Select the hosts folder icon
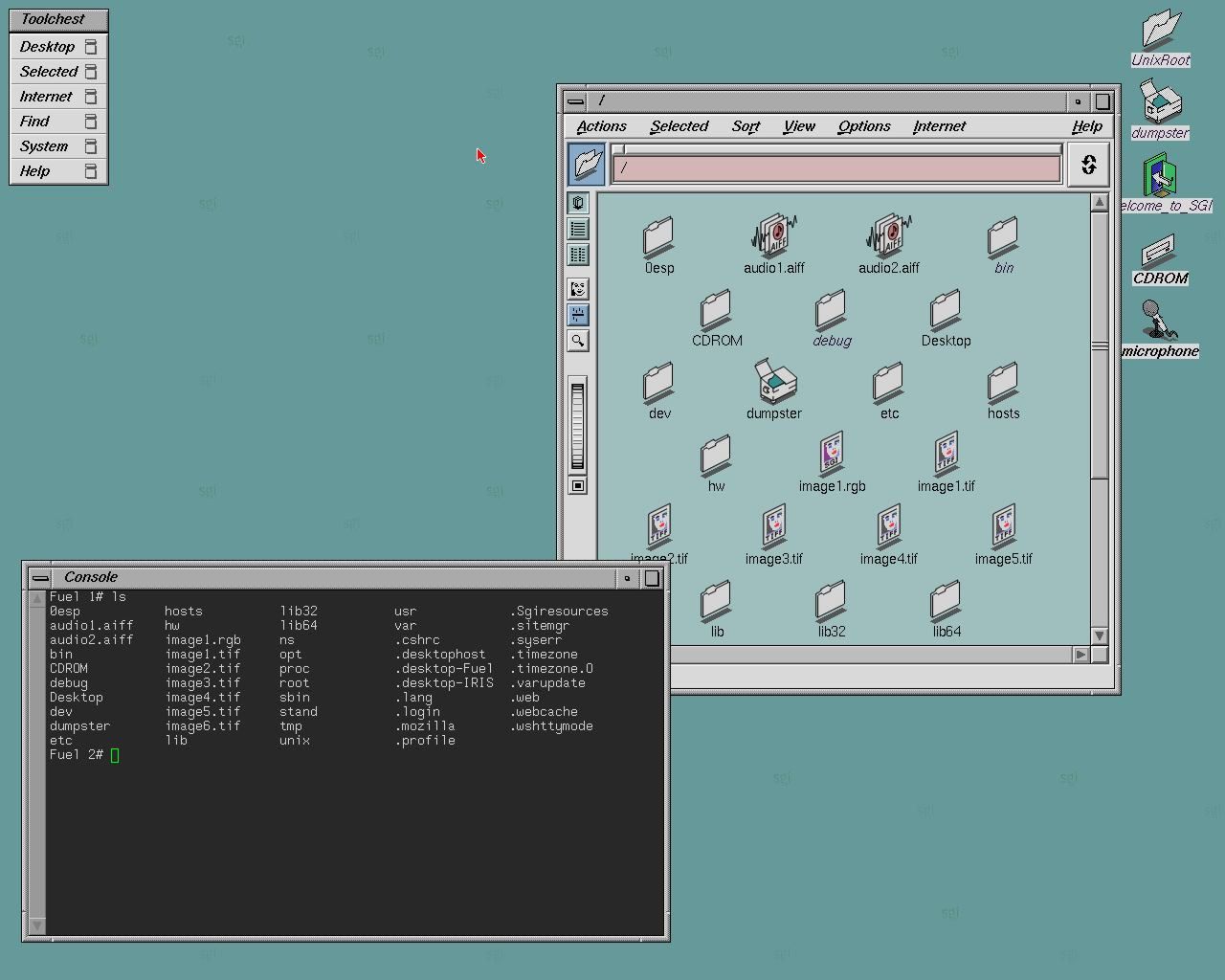Screen dimensions: 1225x980 (1004, 390)
